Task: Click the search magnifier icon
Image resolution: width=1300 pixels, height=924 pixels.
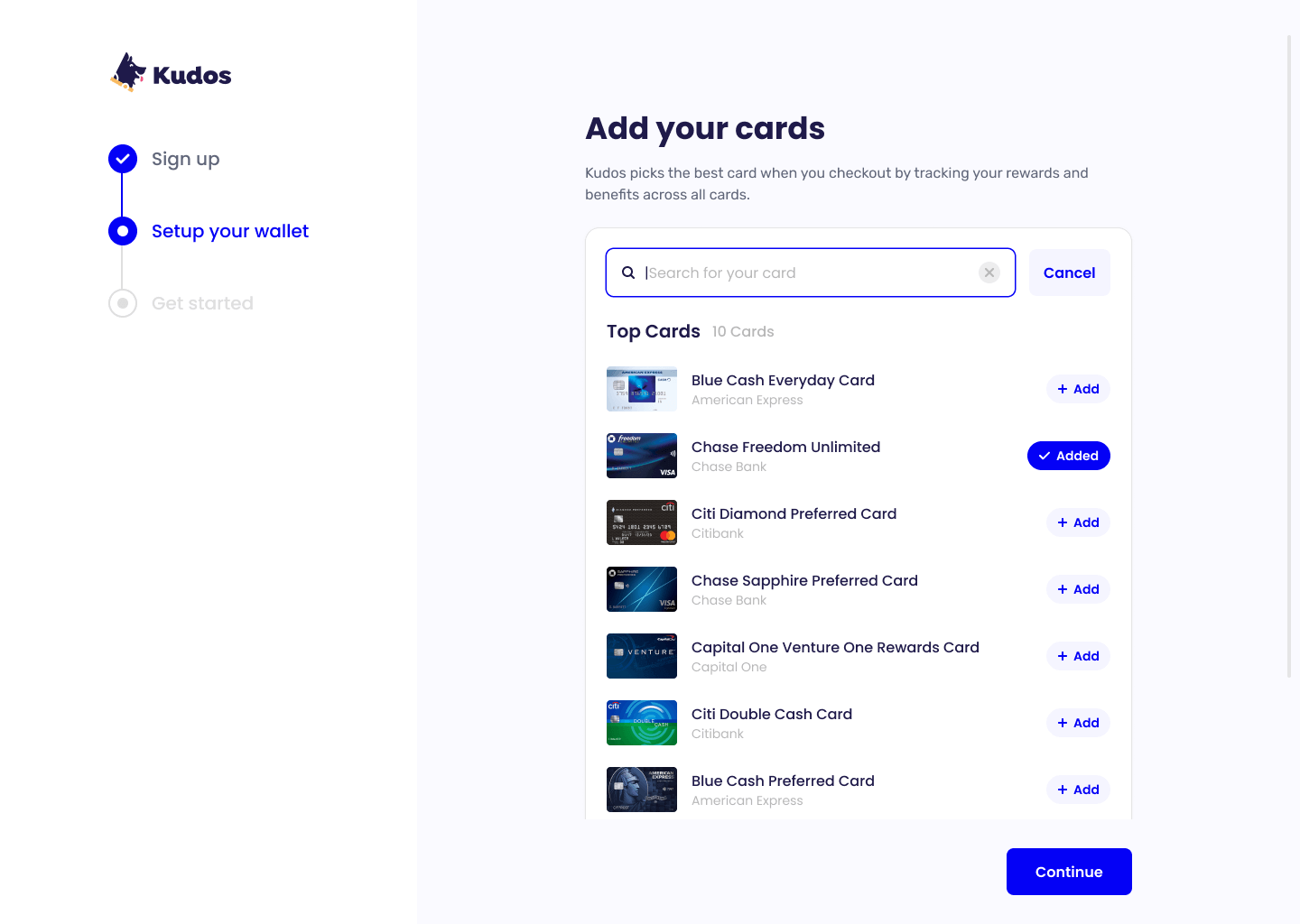Action: tap(628, 272)
